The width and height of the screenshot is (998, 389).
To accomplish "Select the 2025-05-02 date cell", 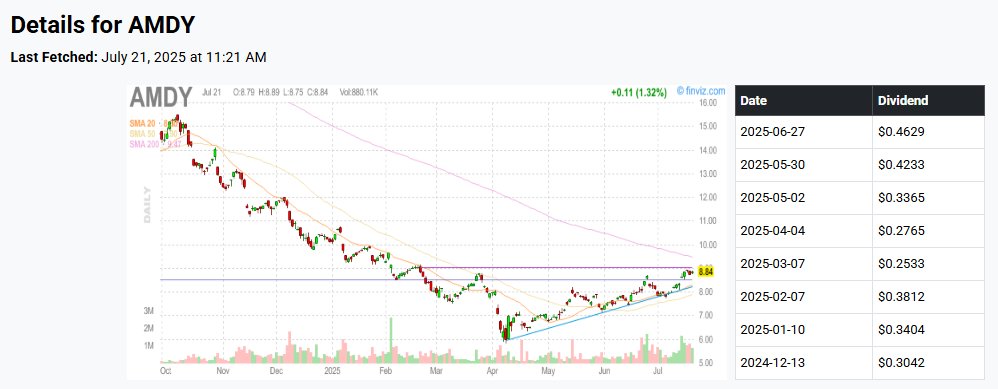I will coord(803,198).
